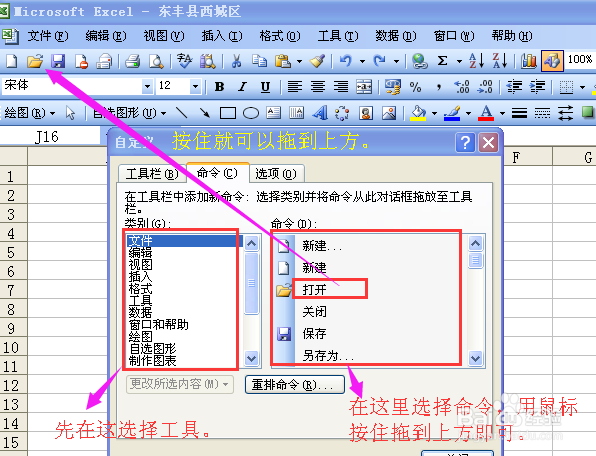Open the 文件(F) menu

pos(48,36)
